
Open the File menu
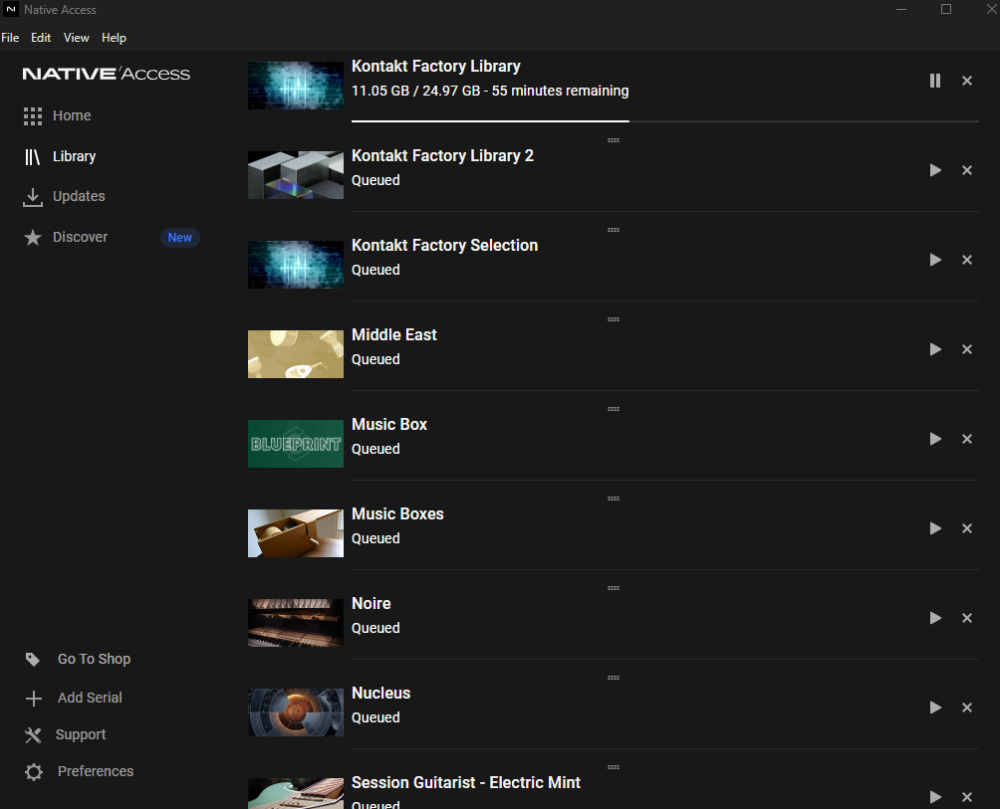[10, 38]
